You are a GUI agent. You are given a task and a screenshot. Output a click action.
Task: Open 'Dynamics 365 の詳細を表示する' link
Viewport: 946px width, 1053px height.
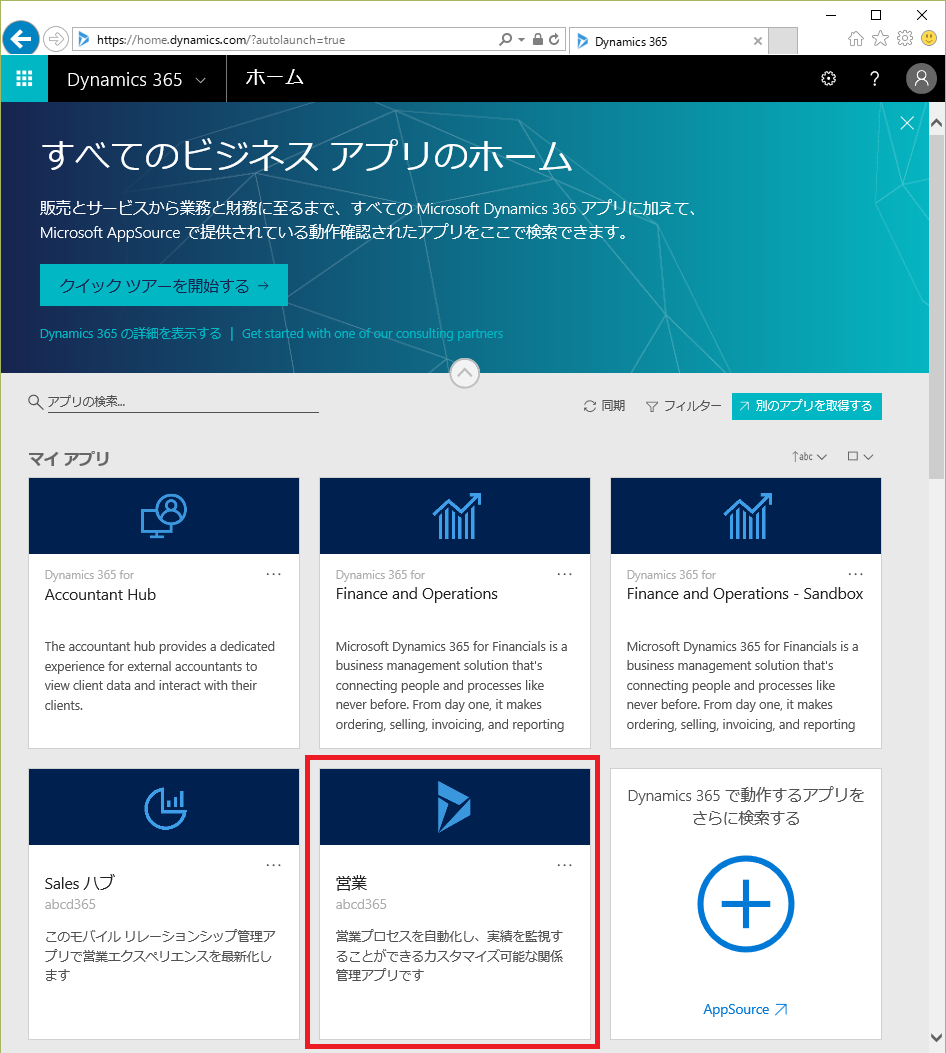pos(130,334)
